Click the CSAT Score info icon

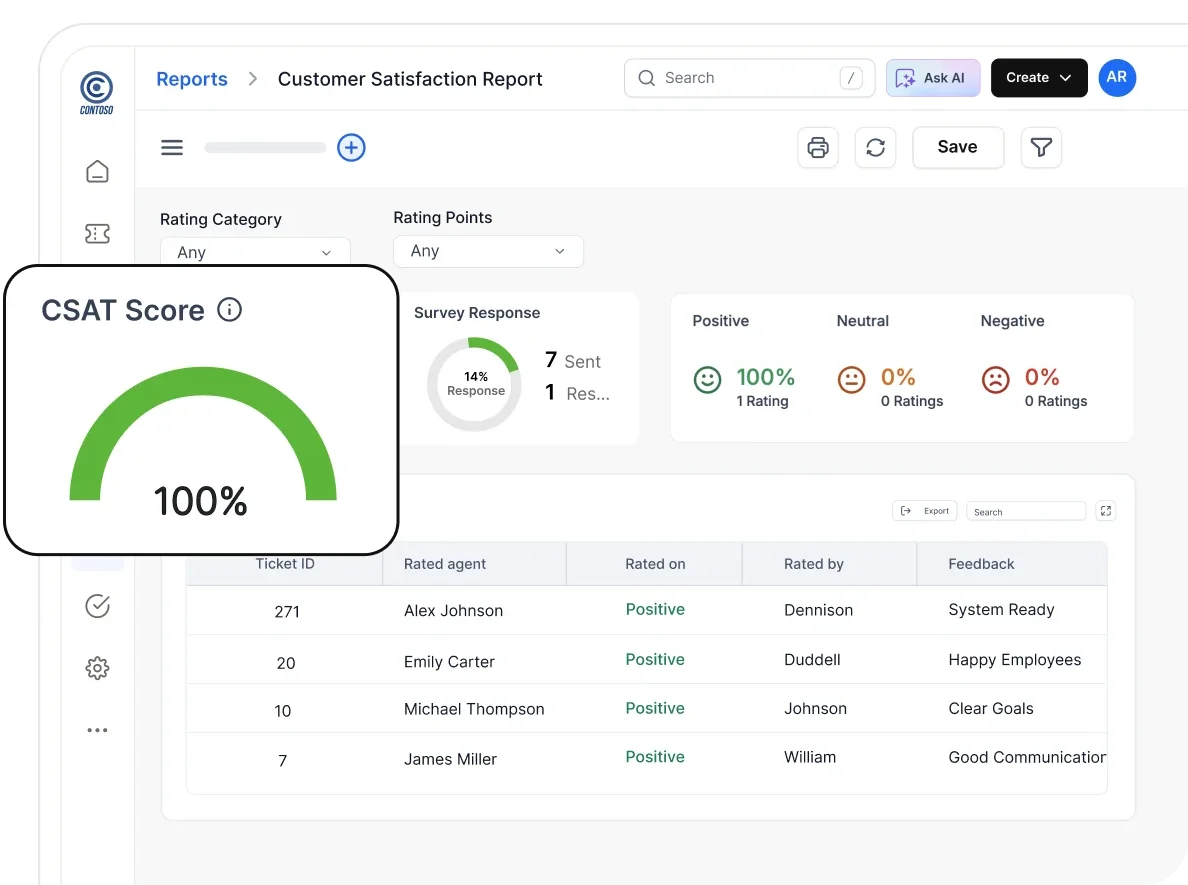point(229,309)
